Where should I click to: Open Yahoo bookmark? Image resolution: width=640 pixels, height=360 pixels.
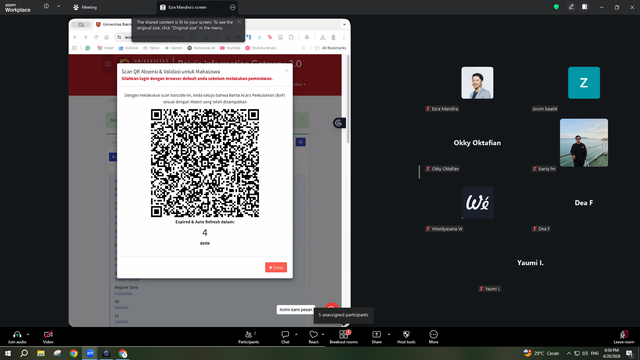pyautogui.click(x=151, y=48)
